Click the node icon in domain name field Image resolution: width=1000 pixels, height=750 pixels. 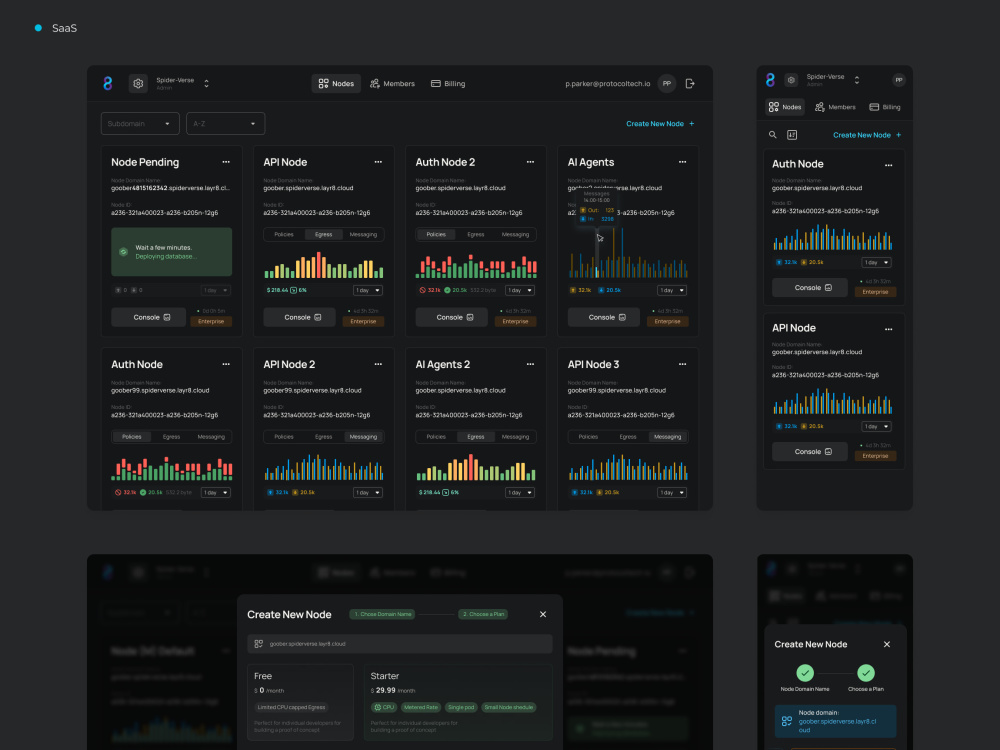[258, 643]
